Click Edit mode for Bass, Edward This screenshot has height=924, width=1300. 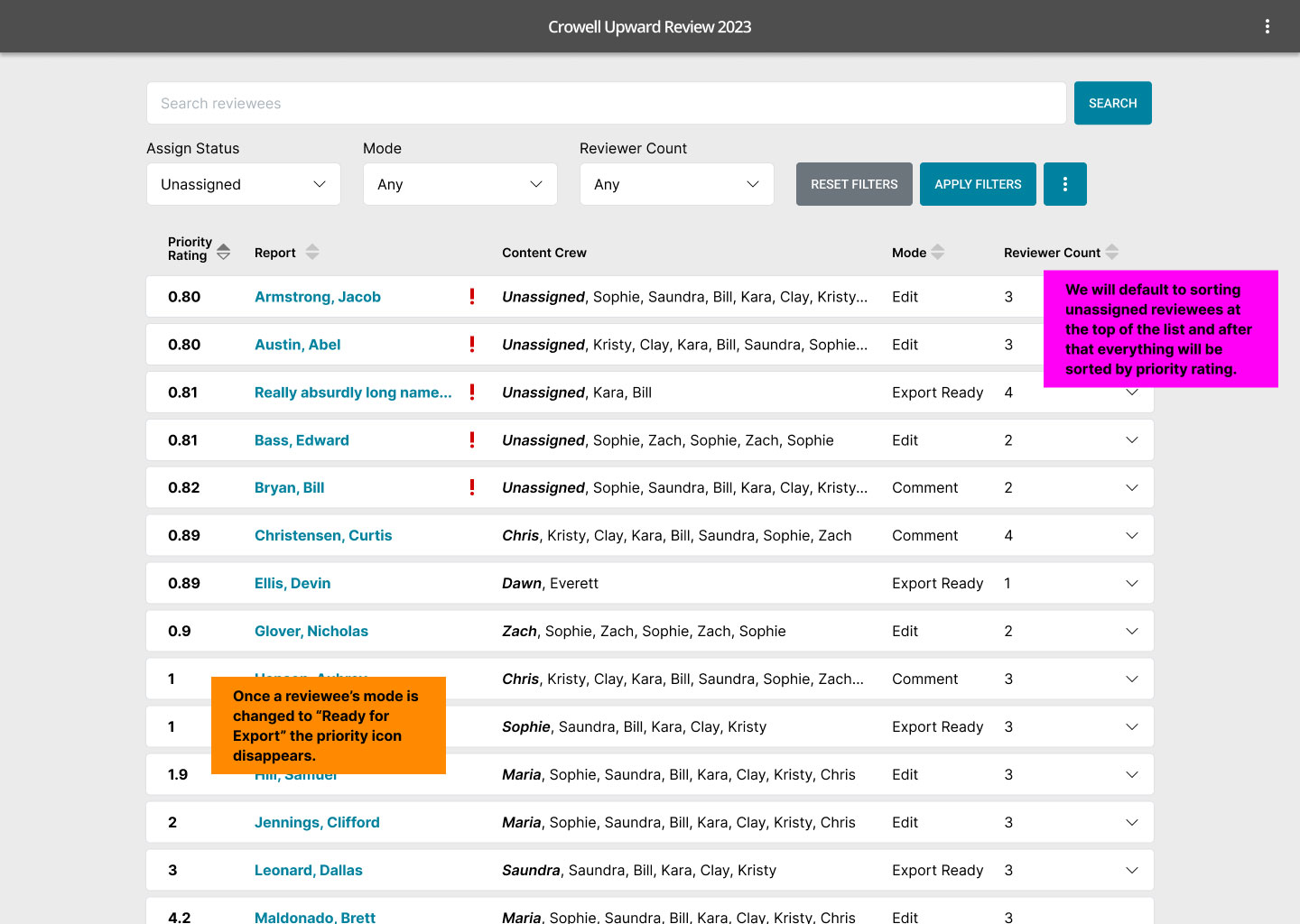(905, 439)
